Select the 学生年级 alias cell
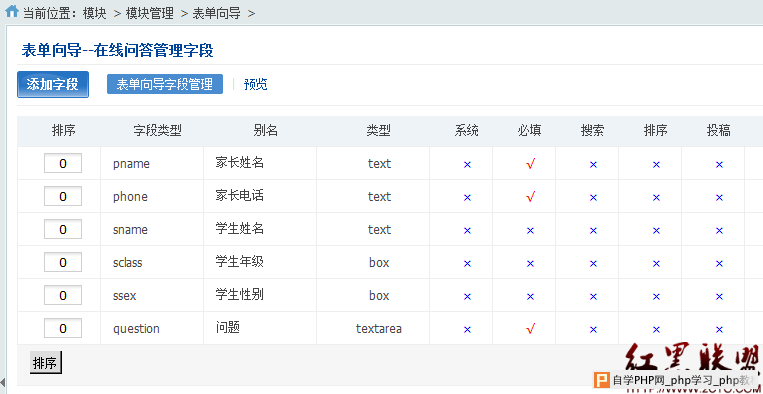This screenshot has height=394, width=763. pos(239,262)
